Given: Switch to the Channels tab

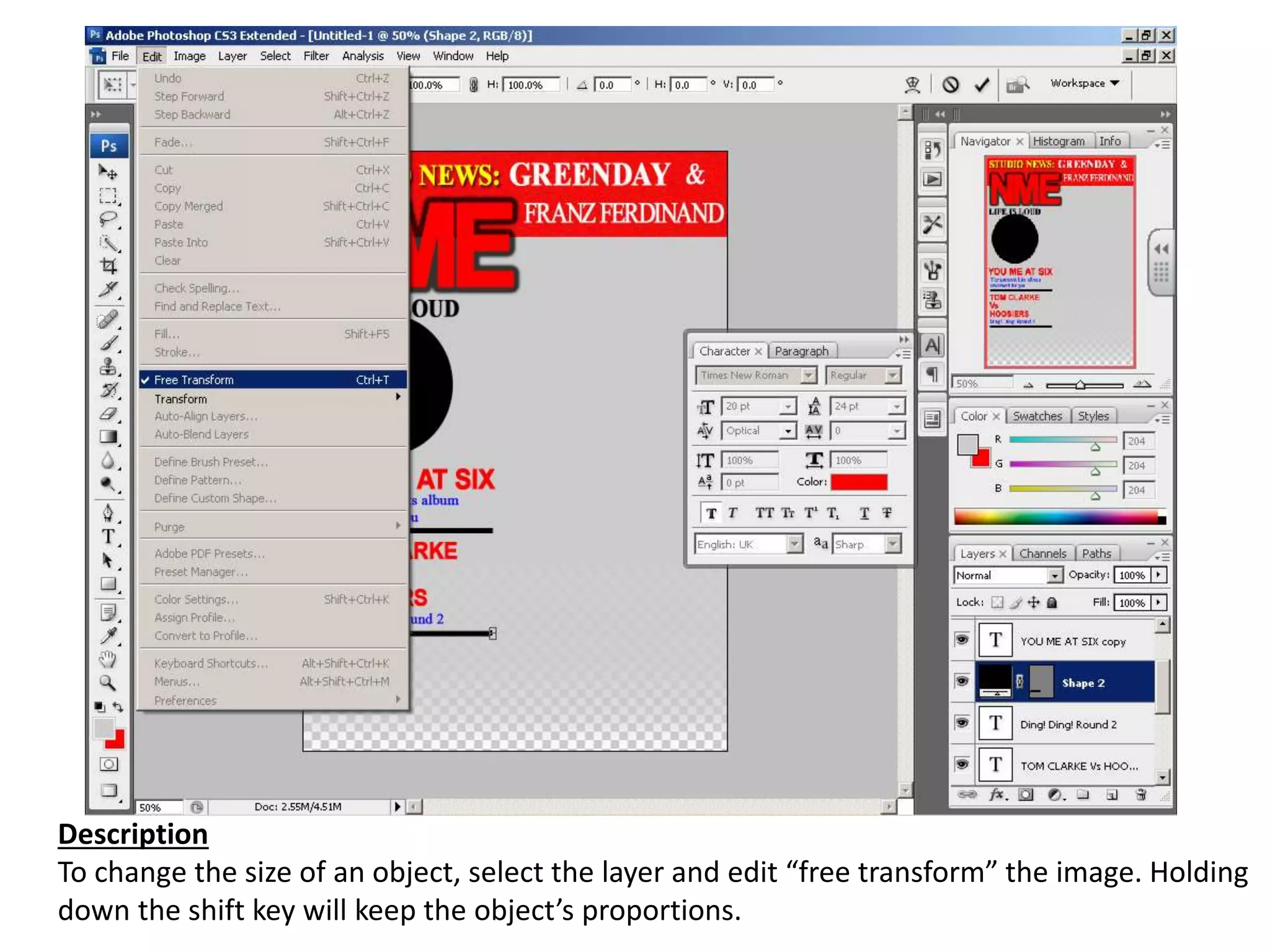Looking at the screenshot, I should 1042,553.
